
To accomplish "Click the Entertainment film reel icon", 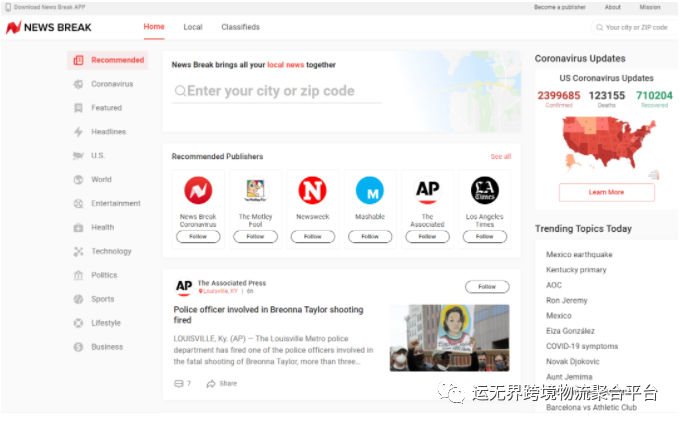I will [x=78, y=203].
